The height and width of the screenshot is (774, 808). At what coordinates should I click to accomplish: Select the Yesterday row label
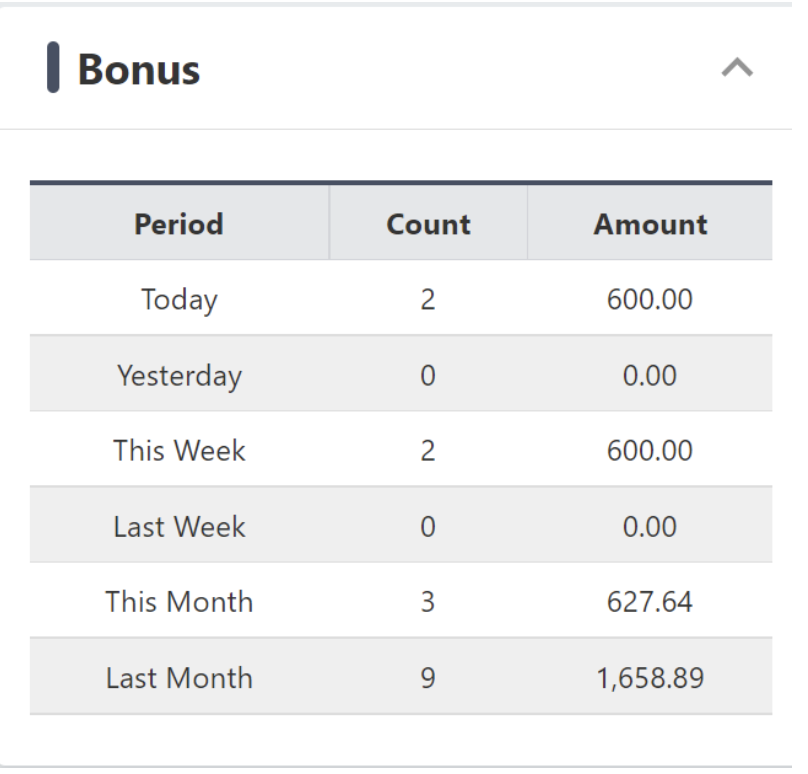tap(179, 375)
